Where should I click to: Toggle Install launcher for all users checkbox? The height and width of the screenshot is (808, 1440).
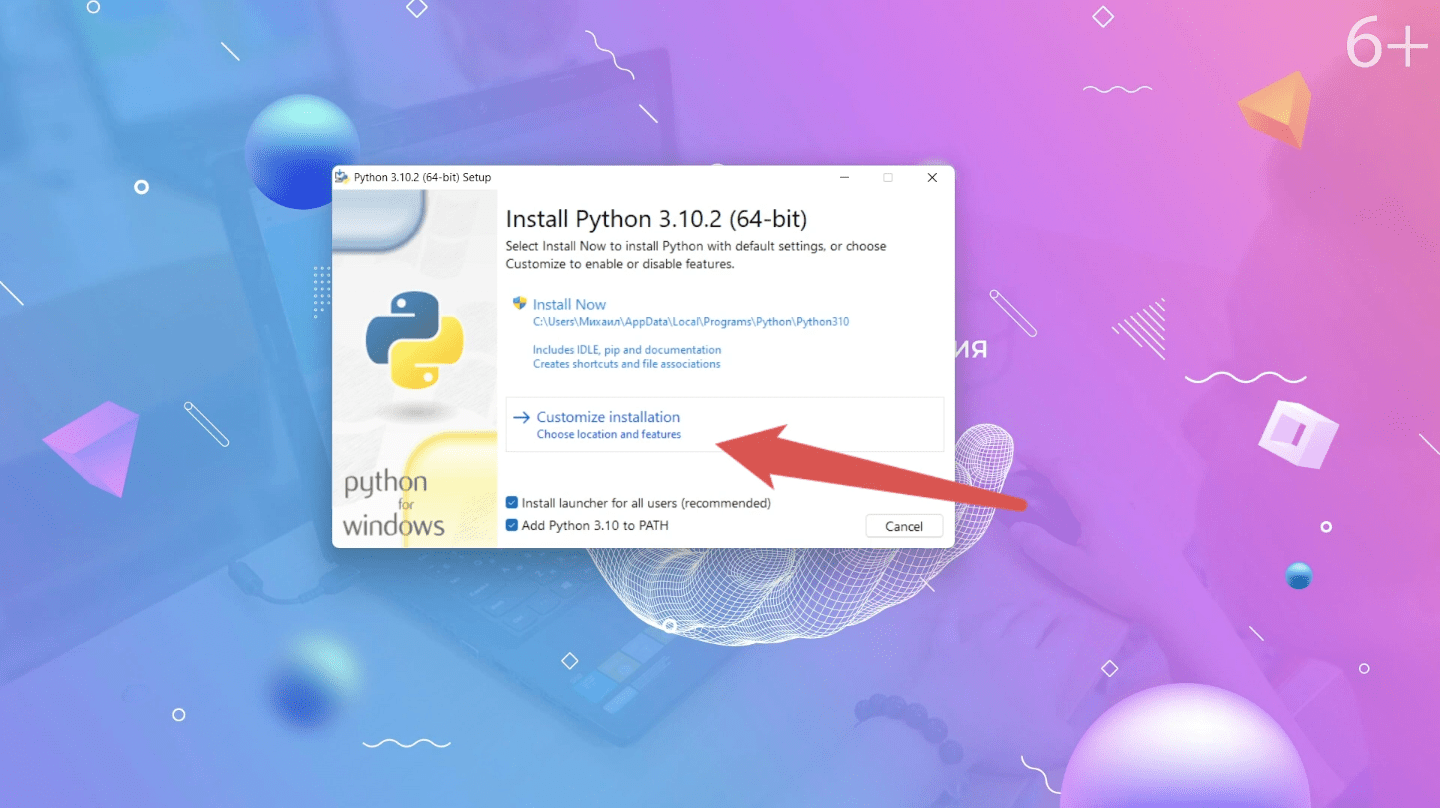(x=512, y=503)
